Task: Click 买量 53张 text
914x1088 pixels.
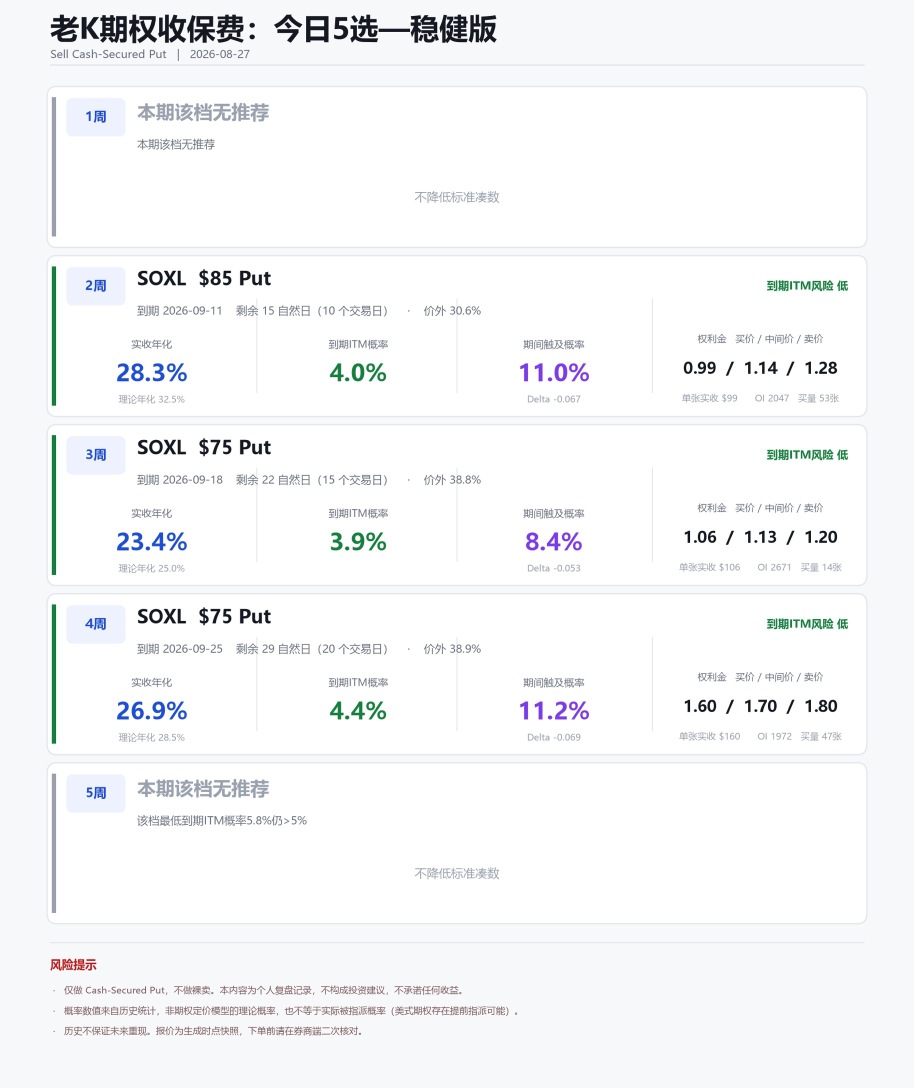Action: click(818, 398)
